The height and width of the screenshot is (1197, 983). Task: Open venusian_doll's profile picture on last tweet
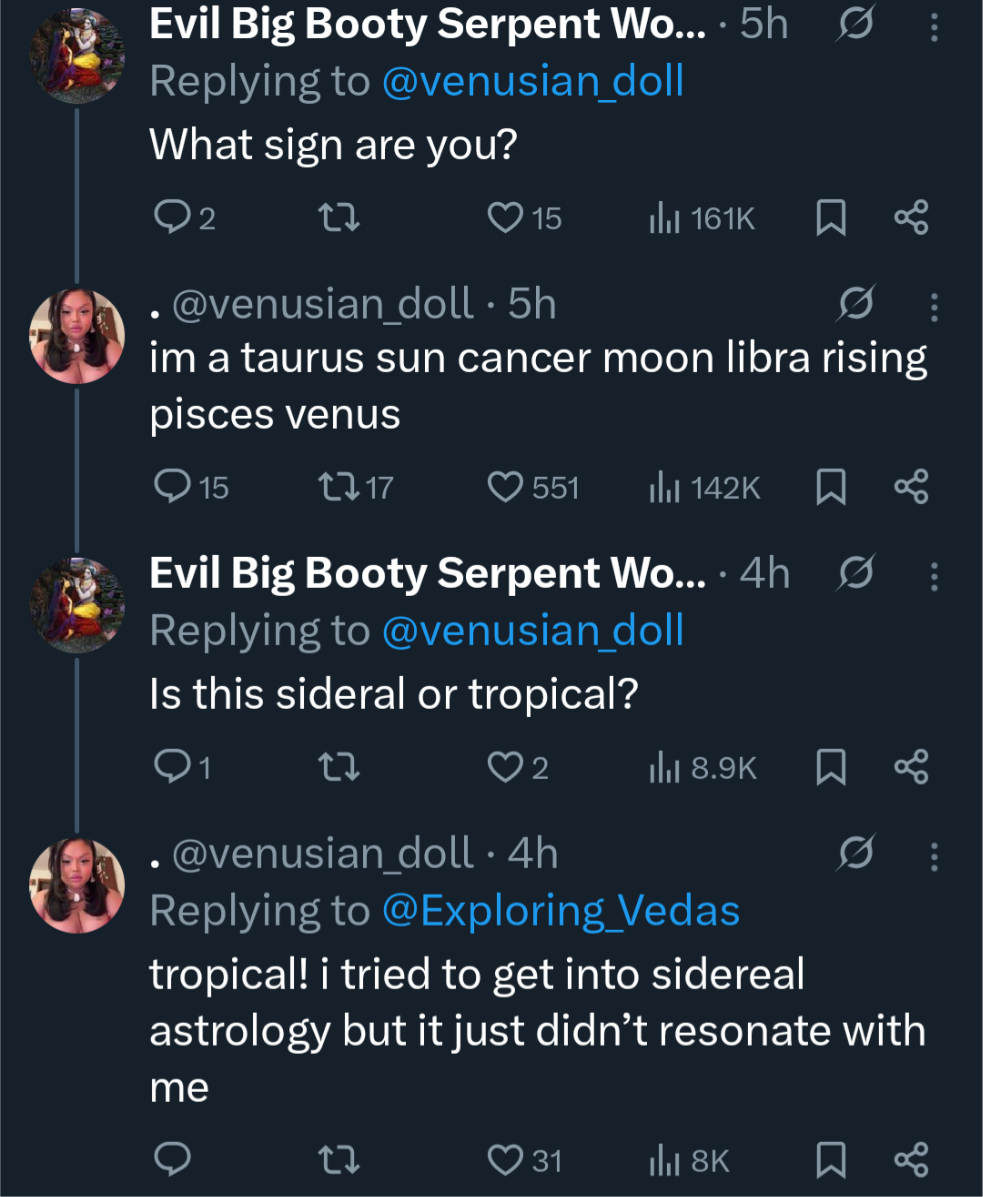(x=76, y=884)
